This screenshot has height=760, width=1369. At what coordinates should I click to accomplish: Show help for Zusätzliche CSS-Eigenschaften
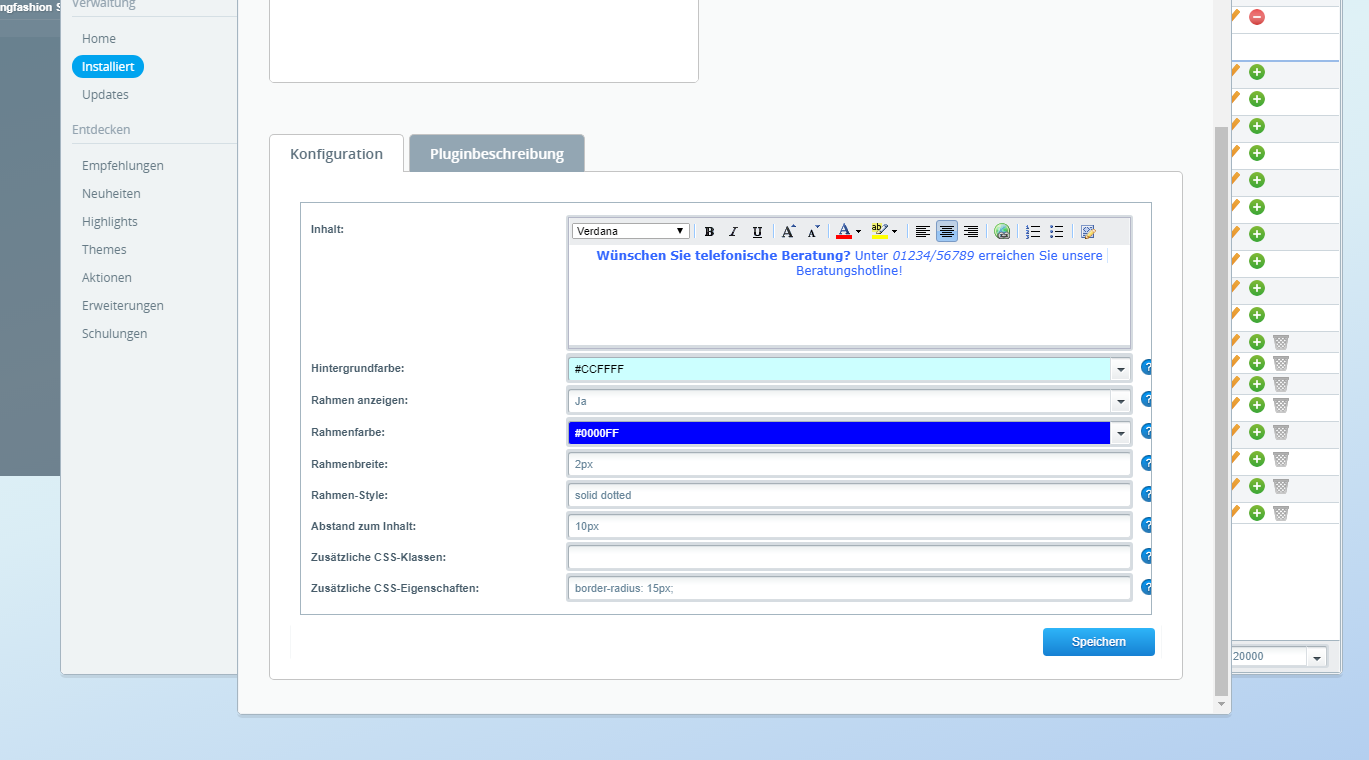click(1147, 587)
